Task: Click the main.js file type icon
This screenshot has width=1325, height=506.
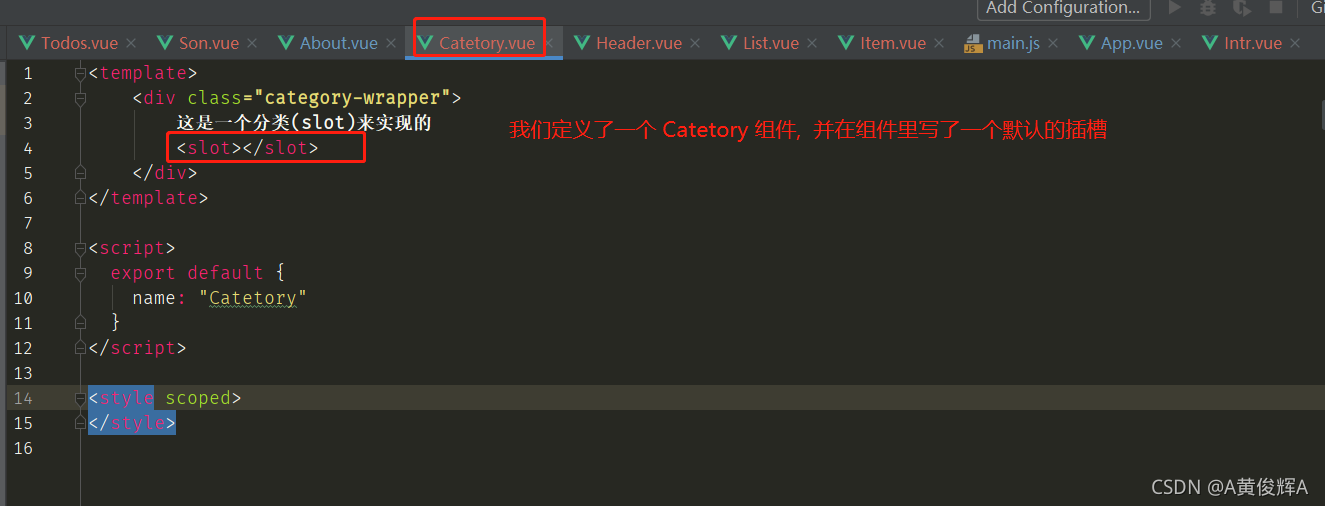Action: point(973,43)
